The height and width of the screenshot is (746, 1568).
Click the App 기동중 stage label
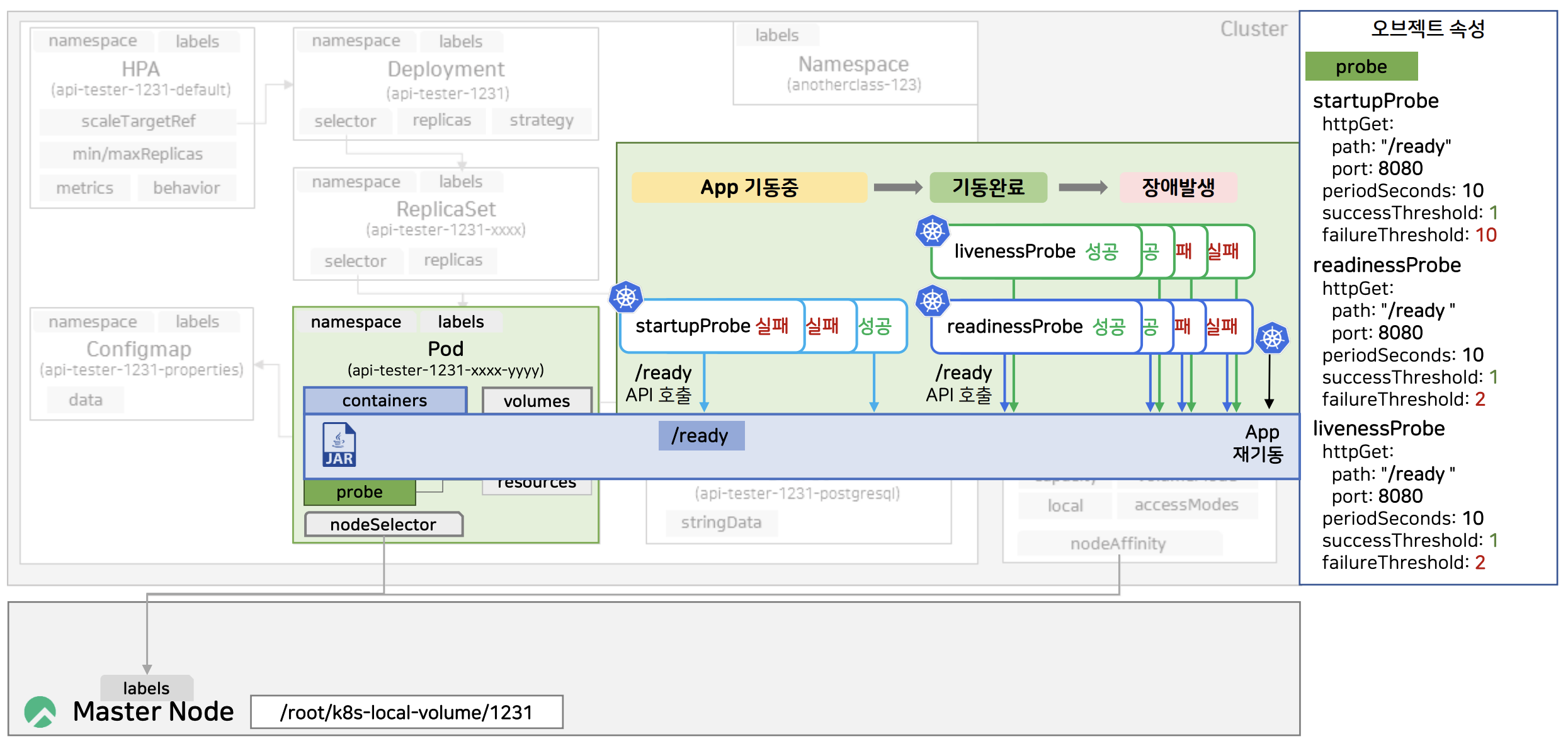pos(749,187)
